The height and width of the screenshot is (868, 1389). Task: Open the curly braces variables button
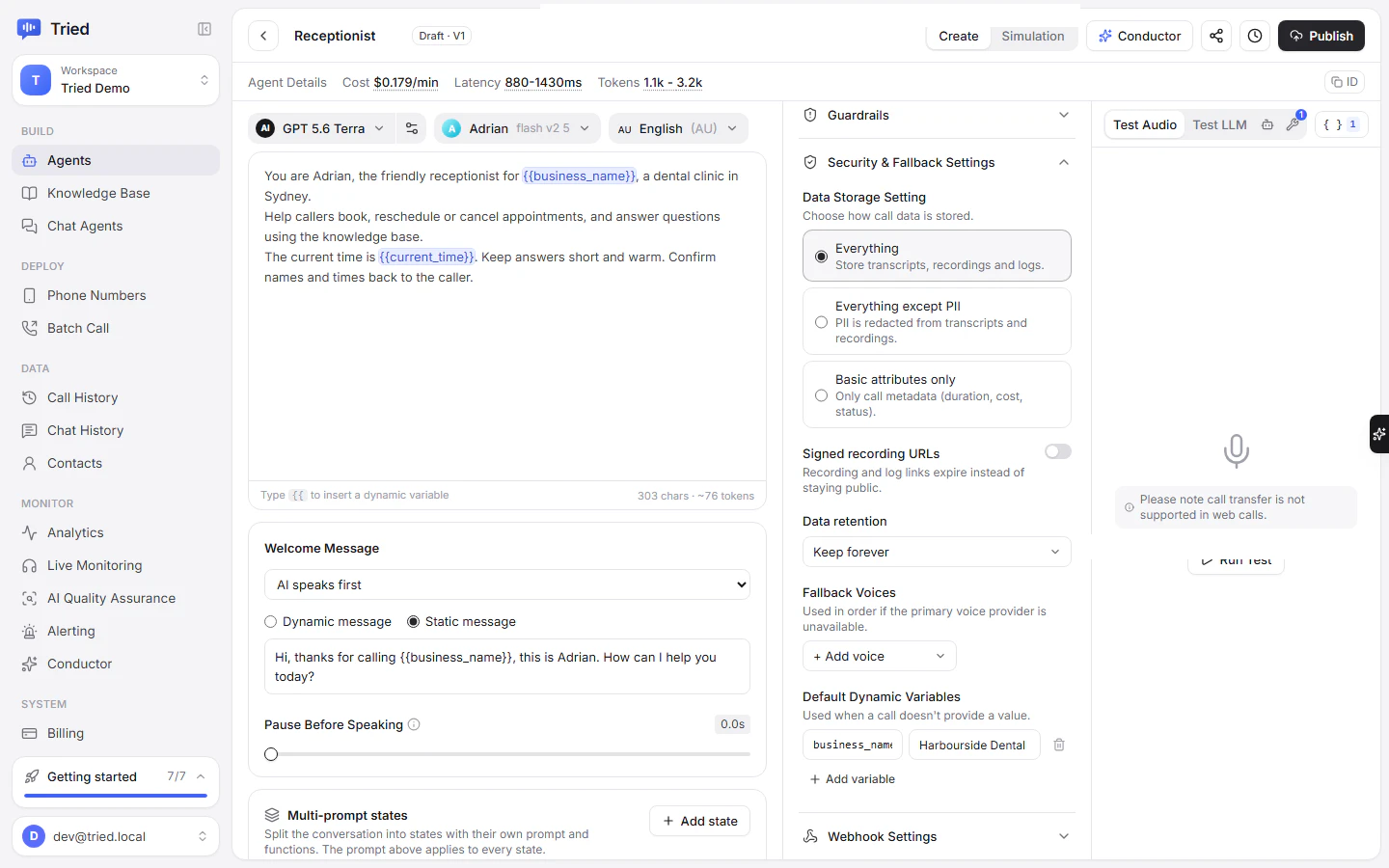pyautogui.click(x=1341, y=124)
